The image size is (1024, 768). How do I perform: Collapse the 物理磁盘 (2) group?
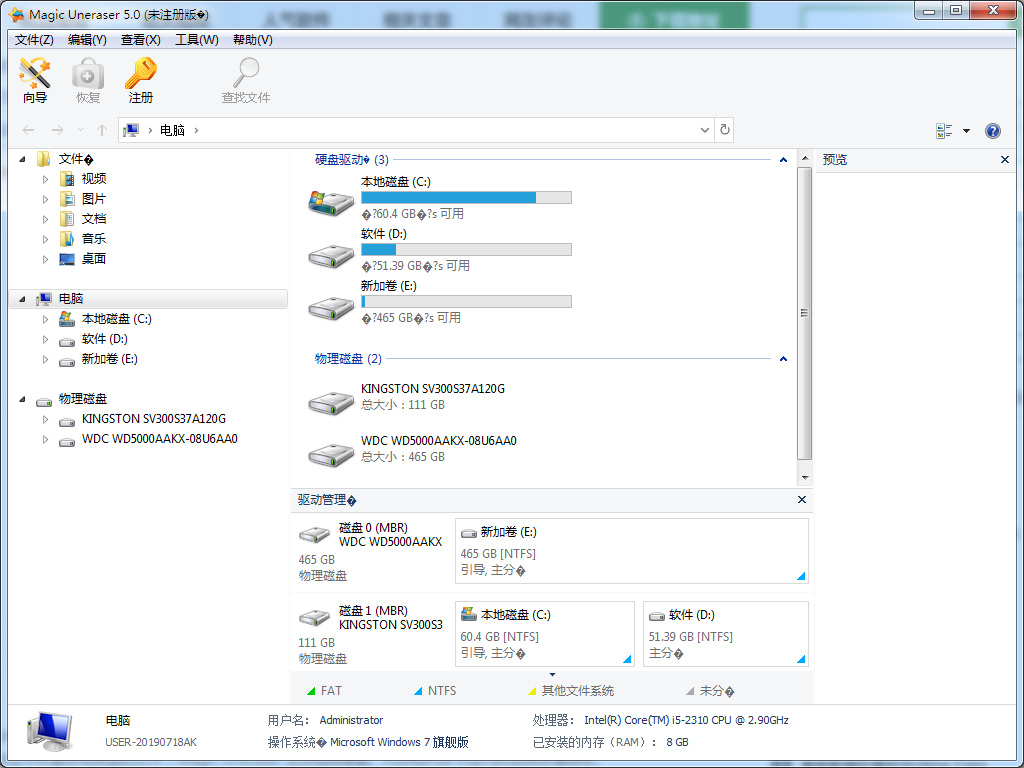(x=783, y=359)
